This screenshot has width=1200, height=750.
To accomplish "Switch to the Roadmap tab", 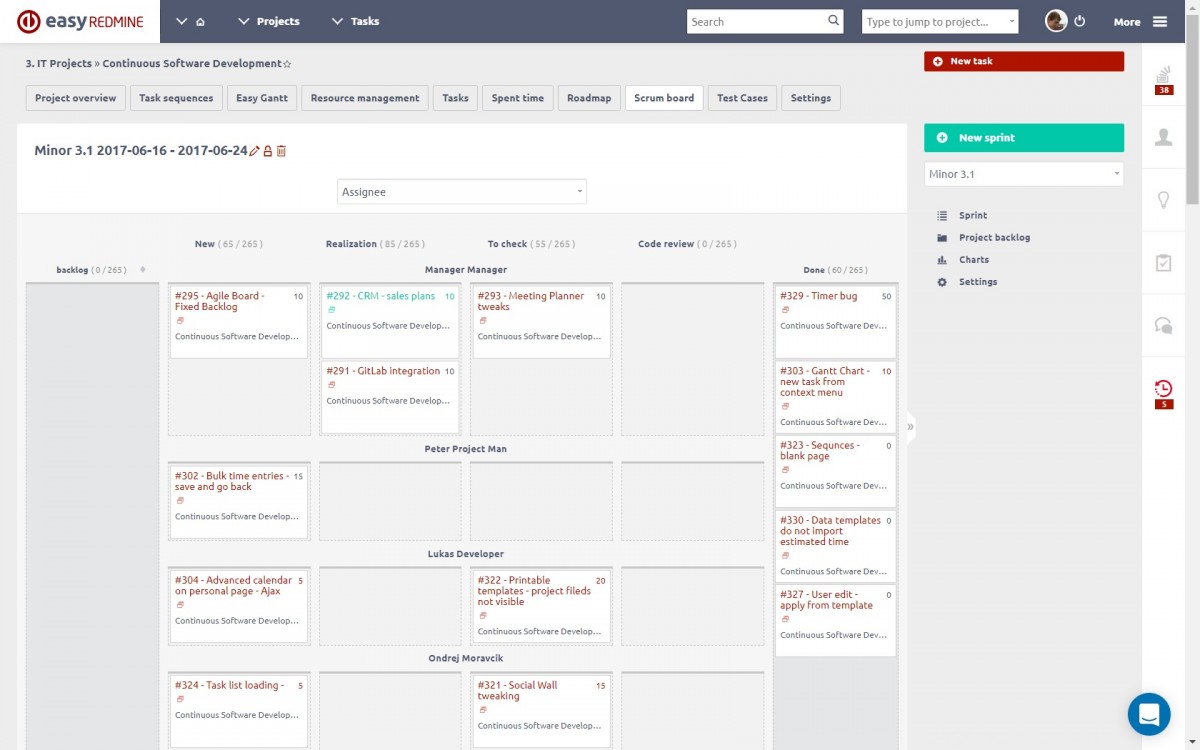I will pyautogui.click(x=589, y=98).
